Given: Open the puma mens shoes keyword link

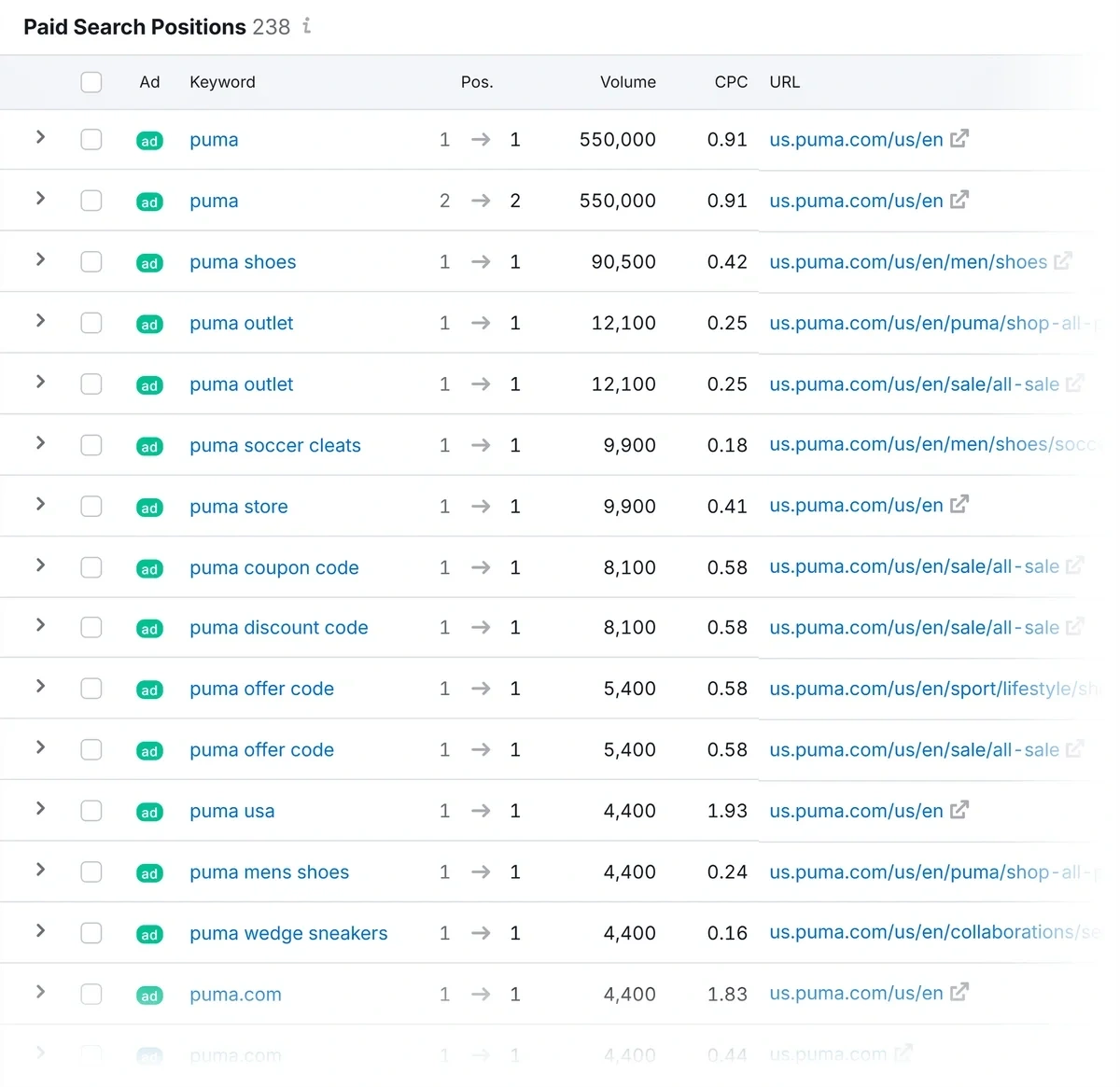Looking at the screenshot, I should tap(270, 872).
